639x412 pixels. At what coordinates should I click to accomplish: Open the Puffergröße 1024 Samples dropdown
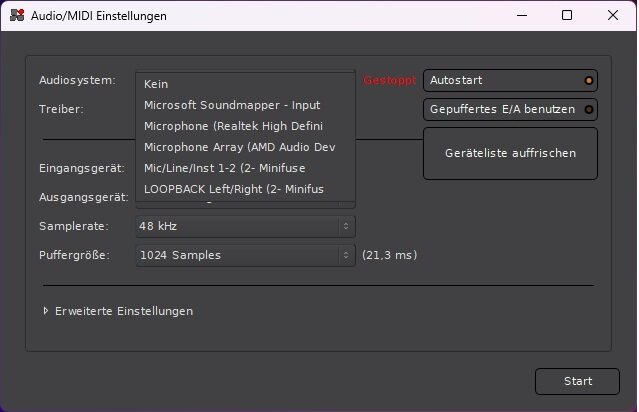click(x=245, y=255)
